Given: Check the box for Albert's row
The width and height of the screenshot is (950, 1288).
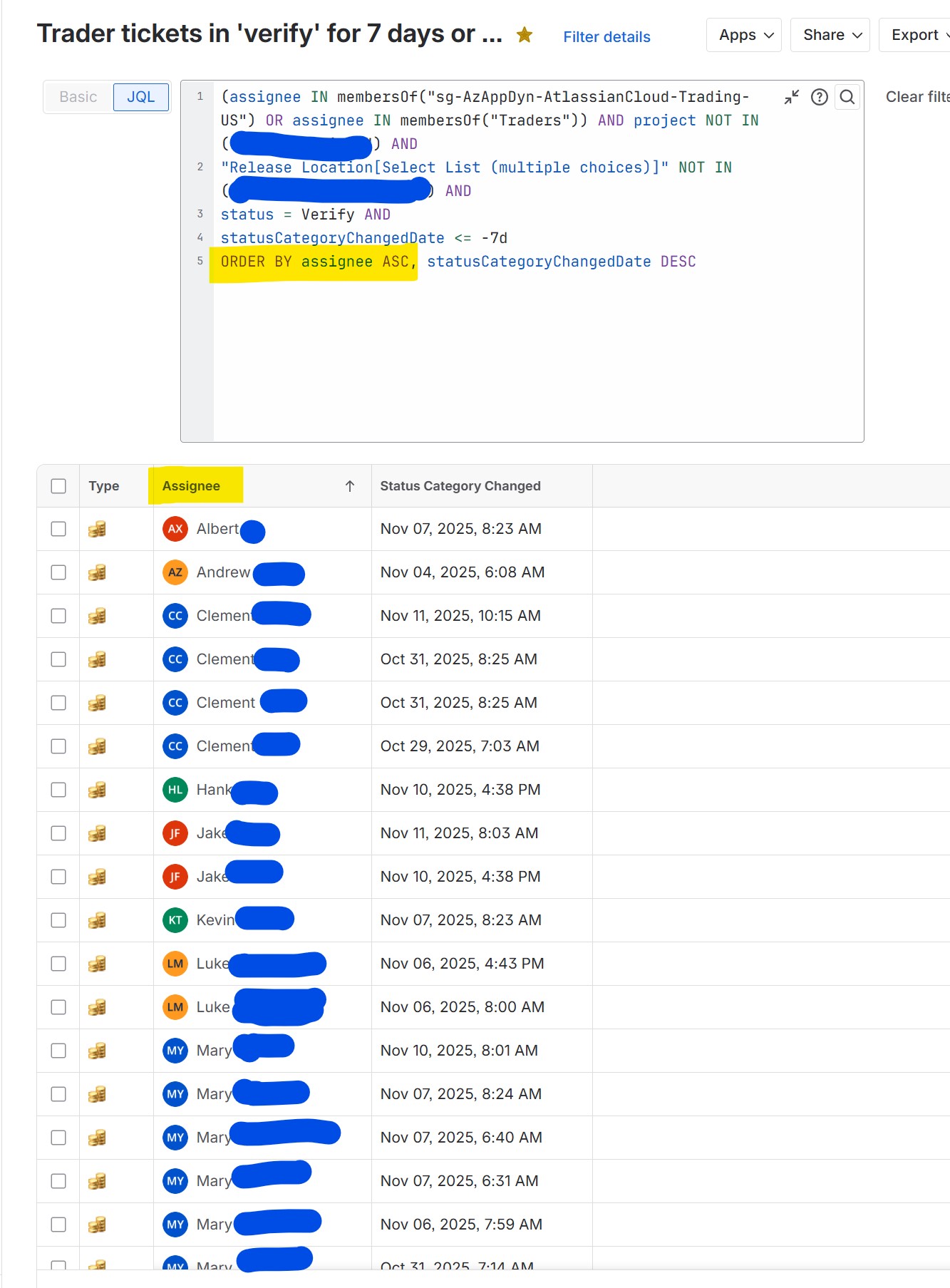Looking at the screenshot, I should click(58, 529).
